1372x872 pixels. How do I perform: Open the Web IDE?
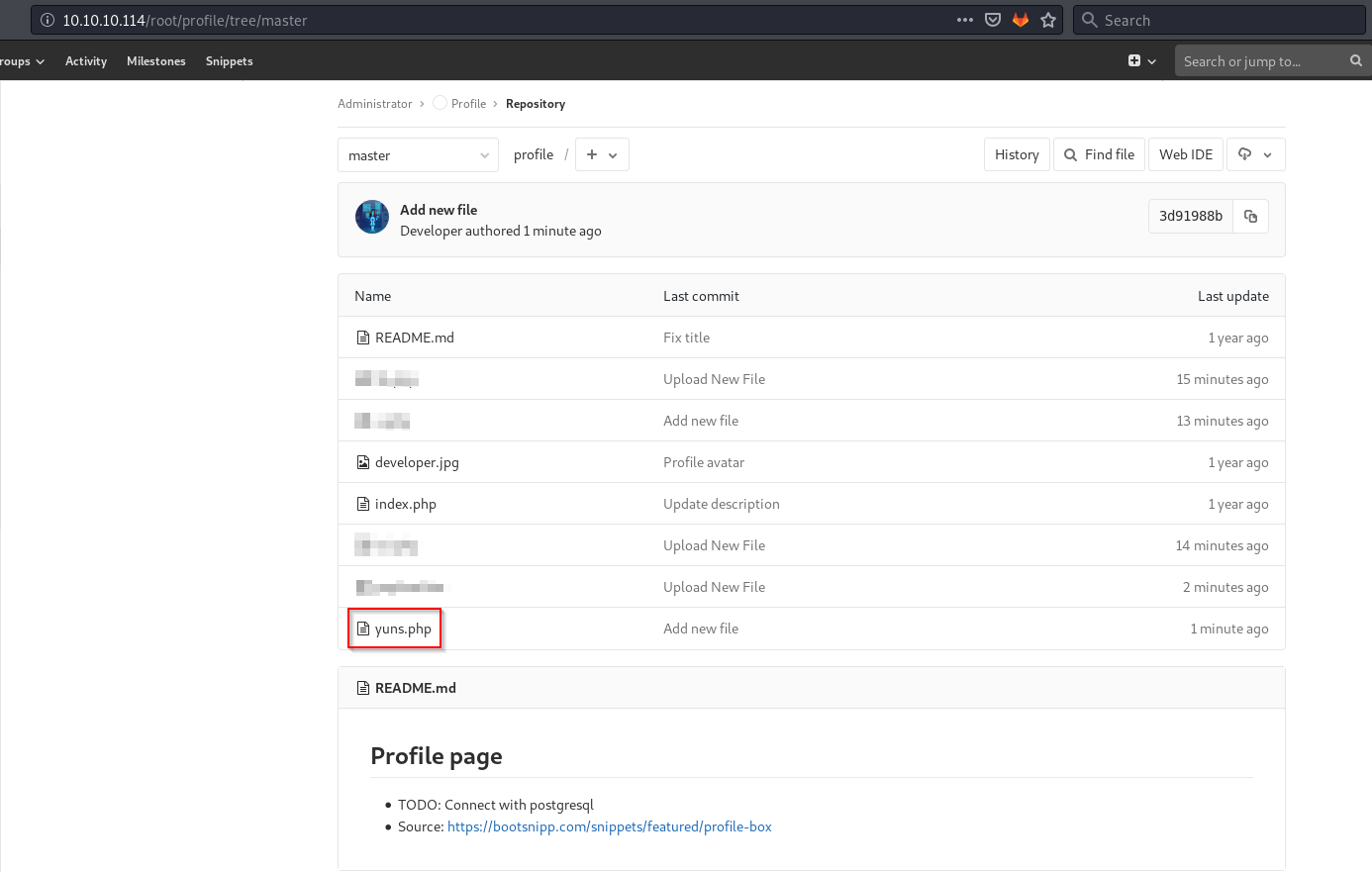[1186, 155]
